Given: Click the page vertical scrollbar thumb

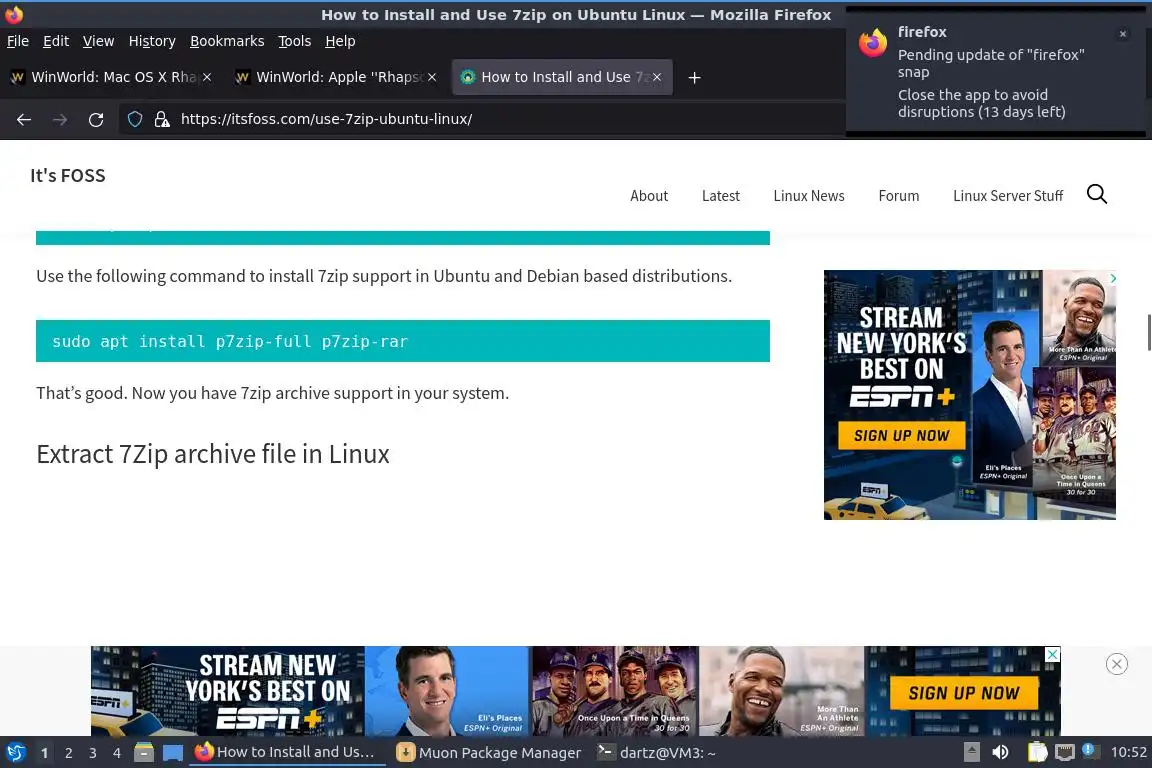Looking at the screenshot, I should (x=1149, y=333).
